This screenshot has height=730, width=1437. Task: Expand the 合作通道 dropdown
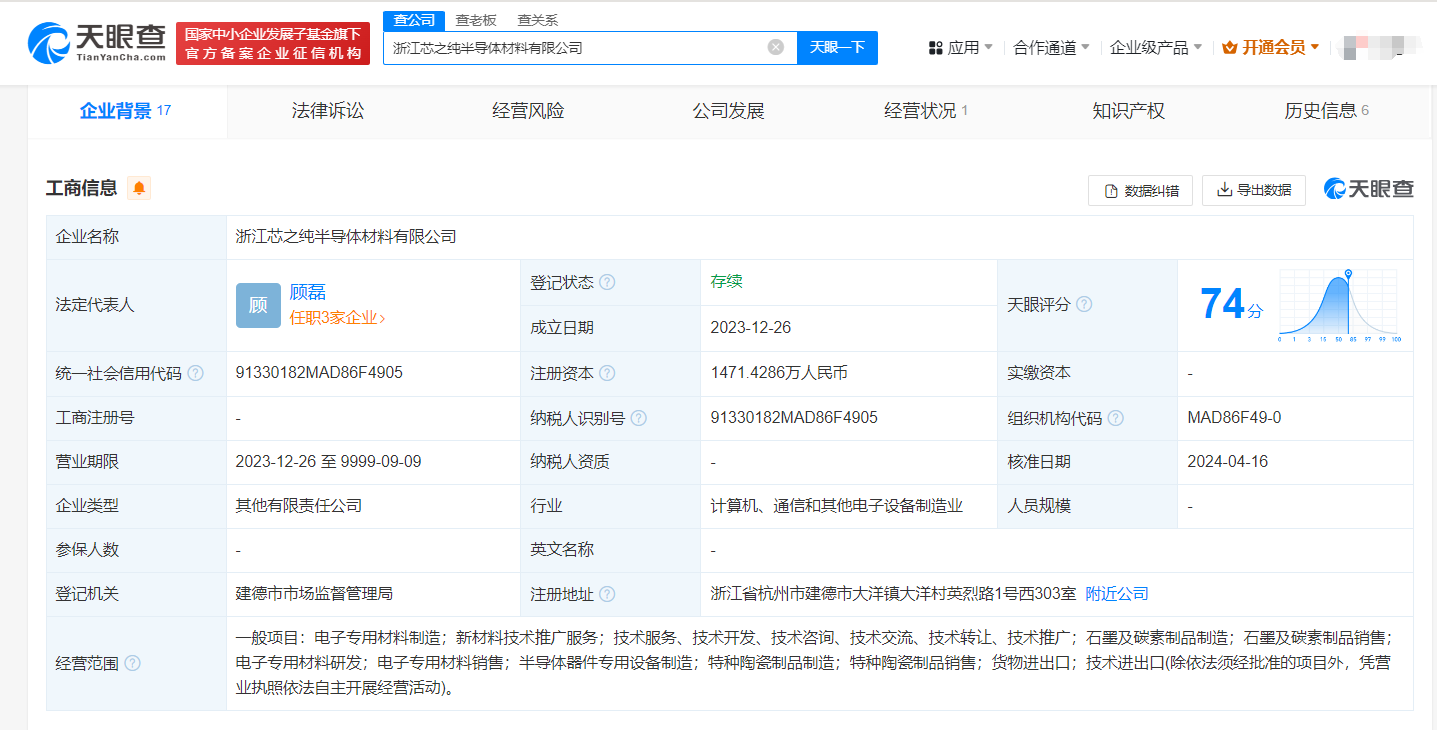1051,47
